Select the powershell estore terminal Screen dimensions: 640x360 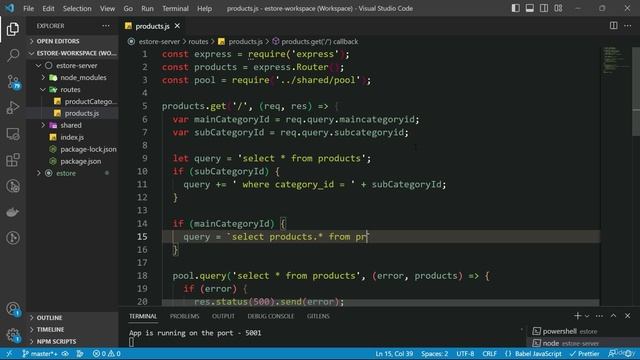pyautogui.click(x=582, y=331)
